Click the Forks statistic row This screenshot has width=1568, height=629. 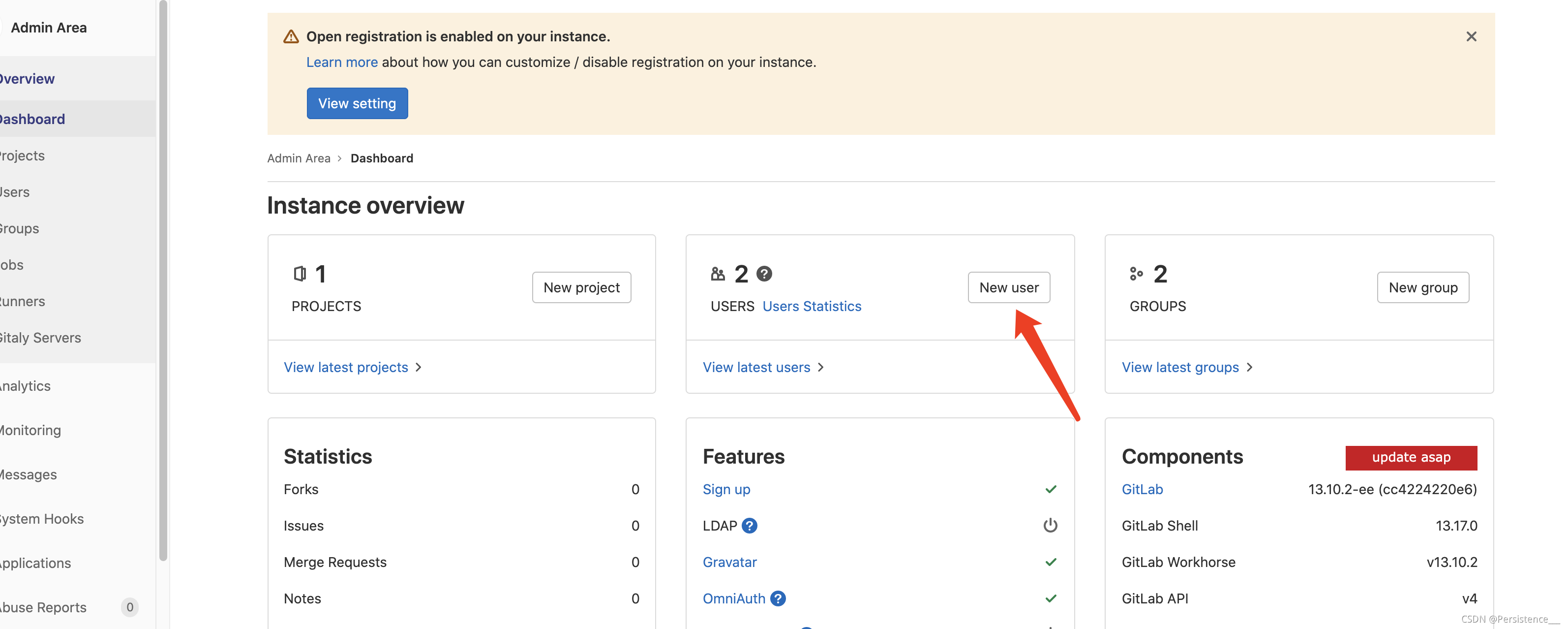(461, 490)
